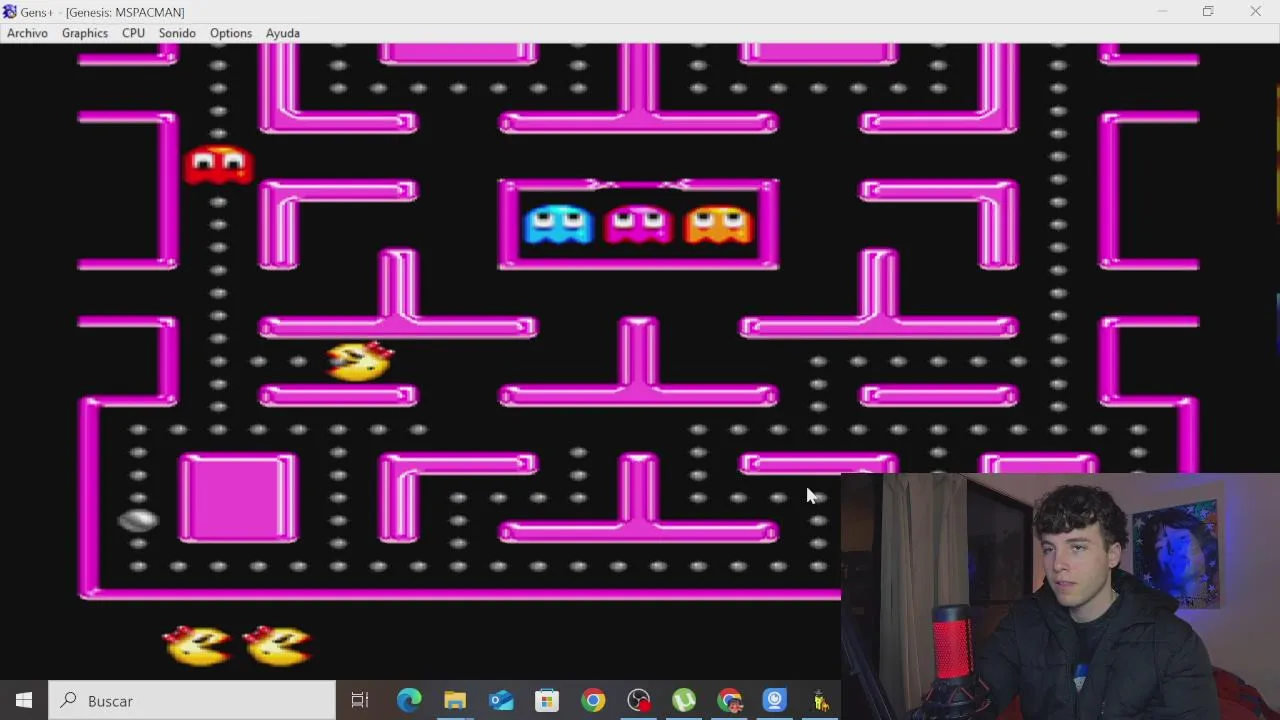The image size is (1280, 720).
Task: Click the large power pellet
Action: (x=138, y=519)
